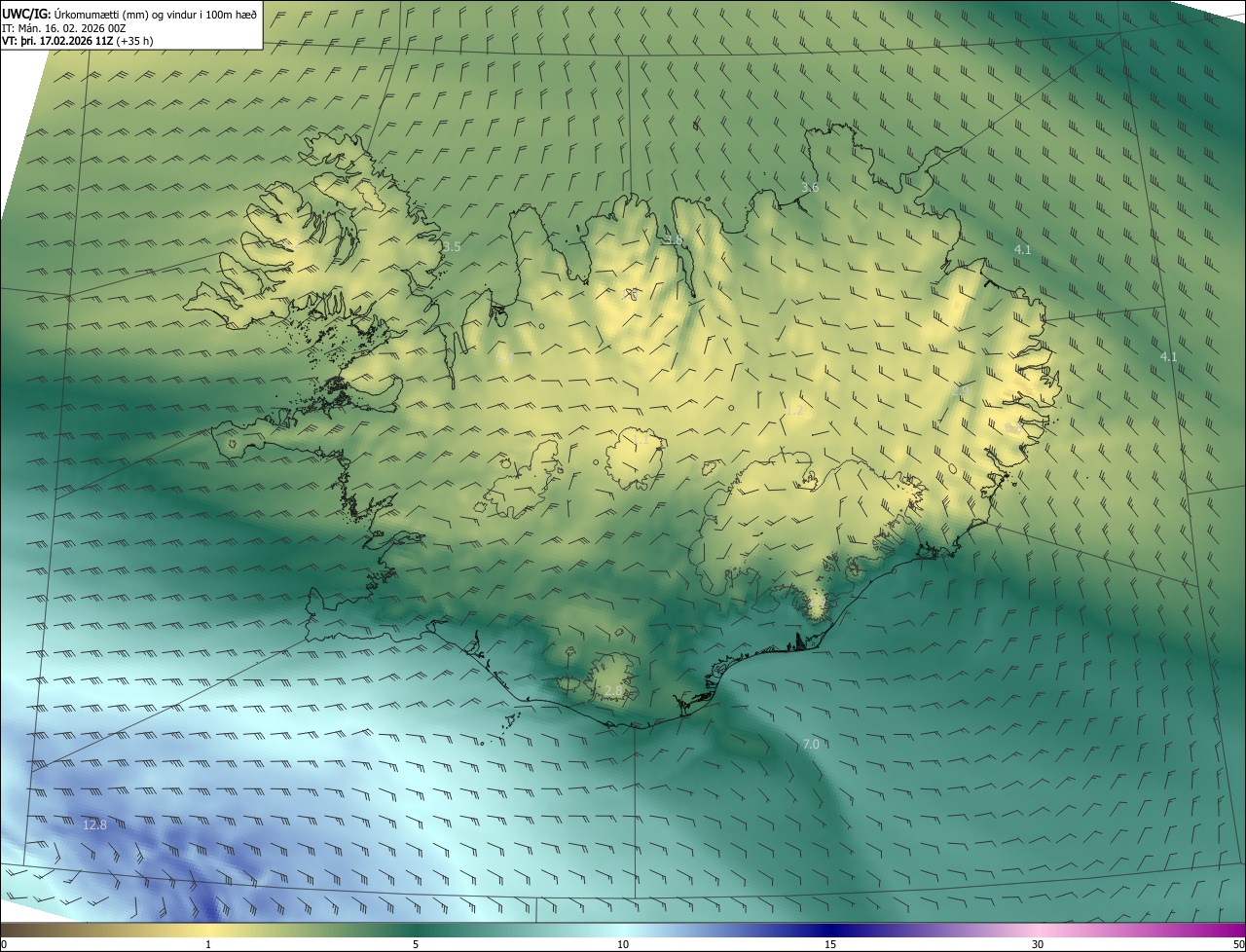
Task: Click the 2.8 value on the southern glacier
Action: click(613, 690)
